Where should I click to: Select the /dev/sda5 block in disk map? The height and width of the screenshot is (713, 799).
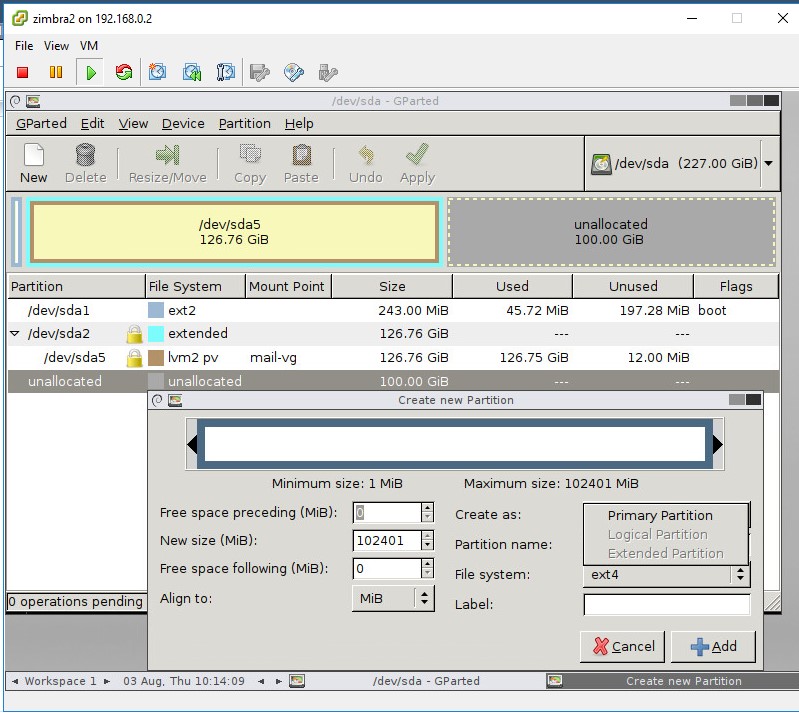(234, 232)
